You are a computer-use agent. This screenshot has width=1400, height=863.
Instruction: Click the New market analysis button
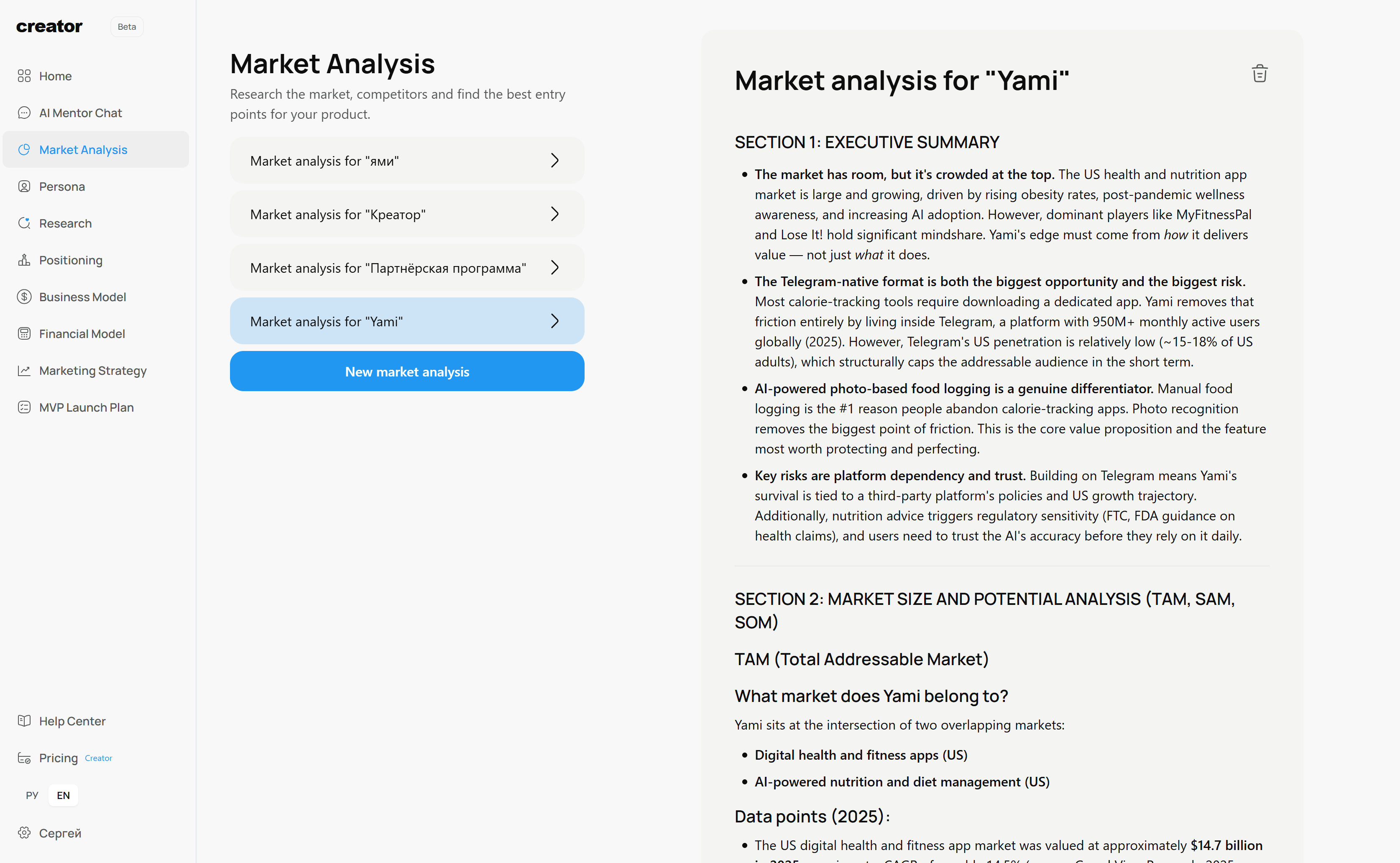click(x=406, y=371)
